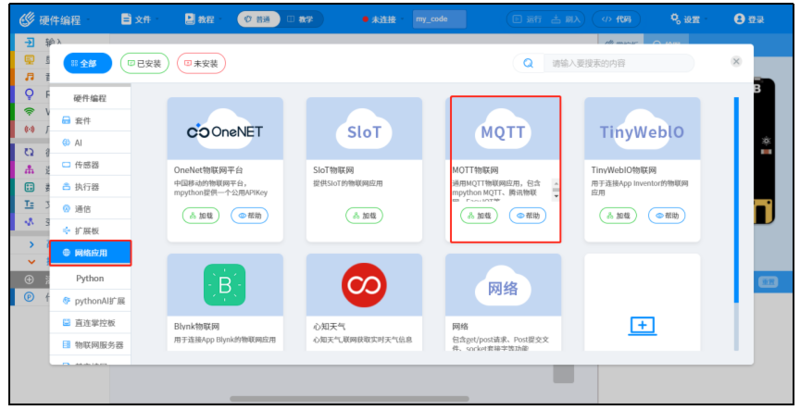
Task: Click the display category monitor icon
Action: click(x=30, y=60)
